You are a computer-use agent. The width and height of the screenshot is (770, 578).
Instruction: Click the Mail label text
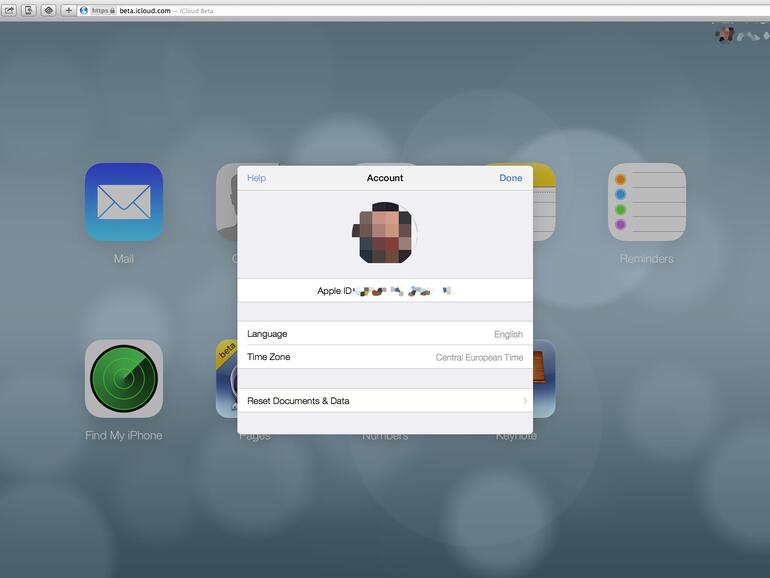124,259
